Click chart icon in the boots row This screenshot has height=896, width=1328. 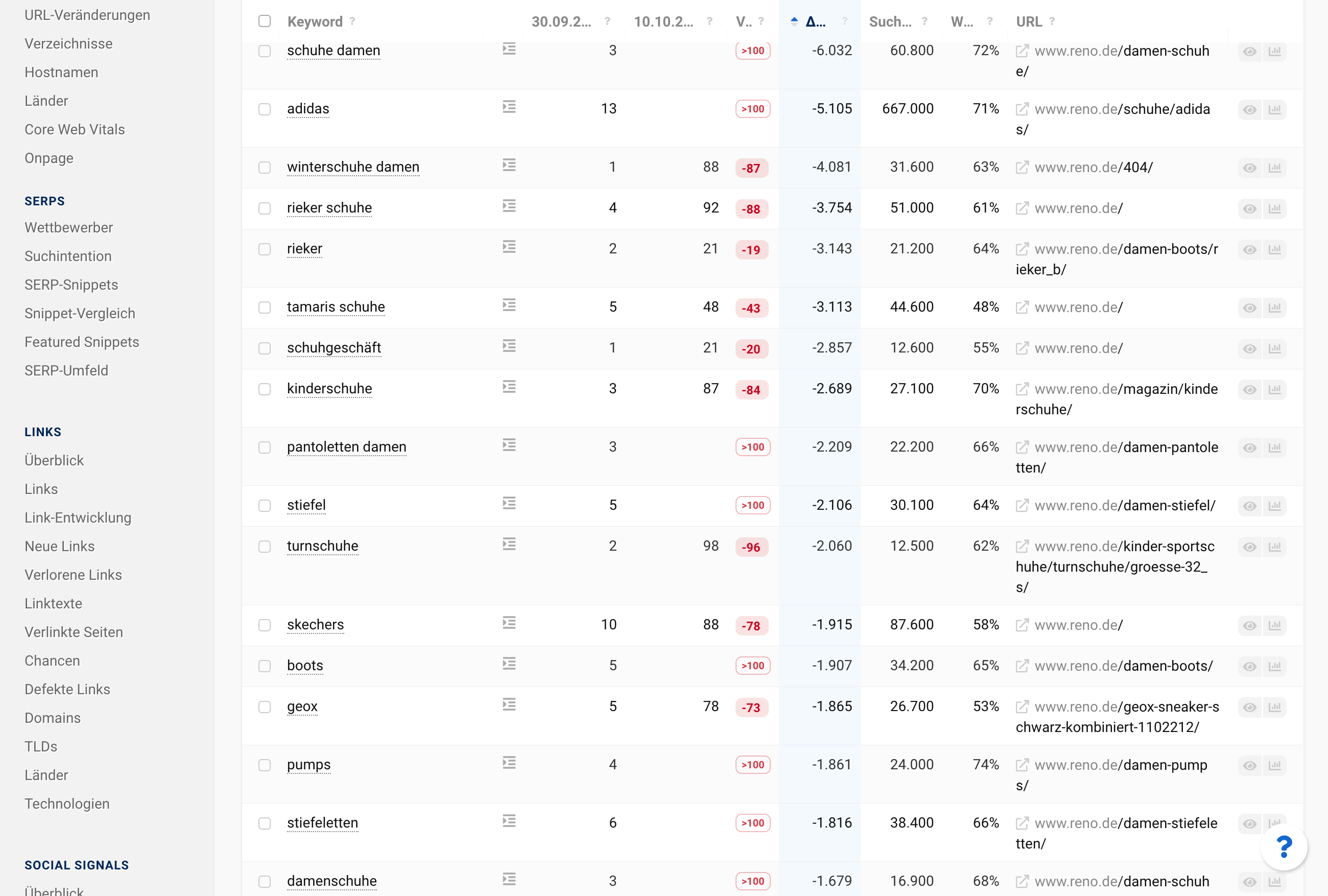point(1274,666)
